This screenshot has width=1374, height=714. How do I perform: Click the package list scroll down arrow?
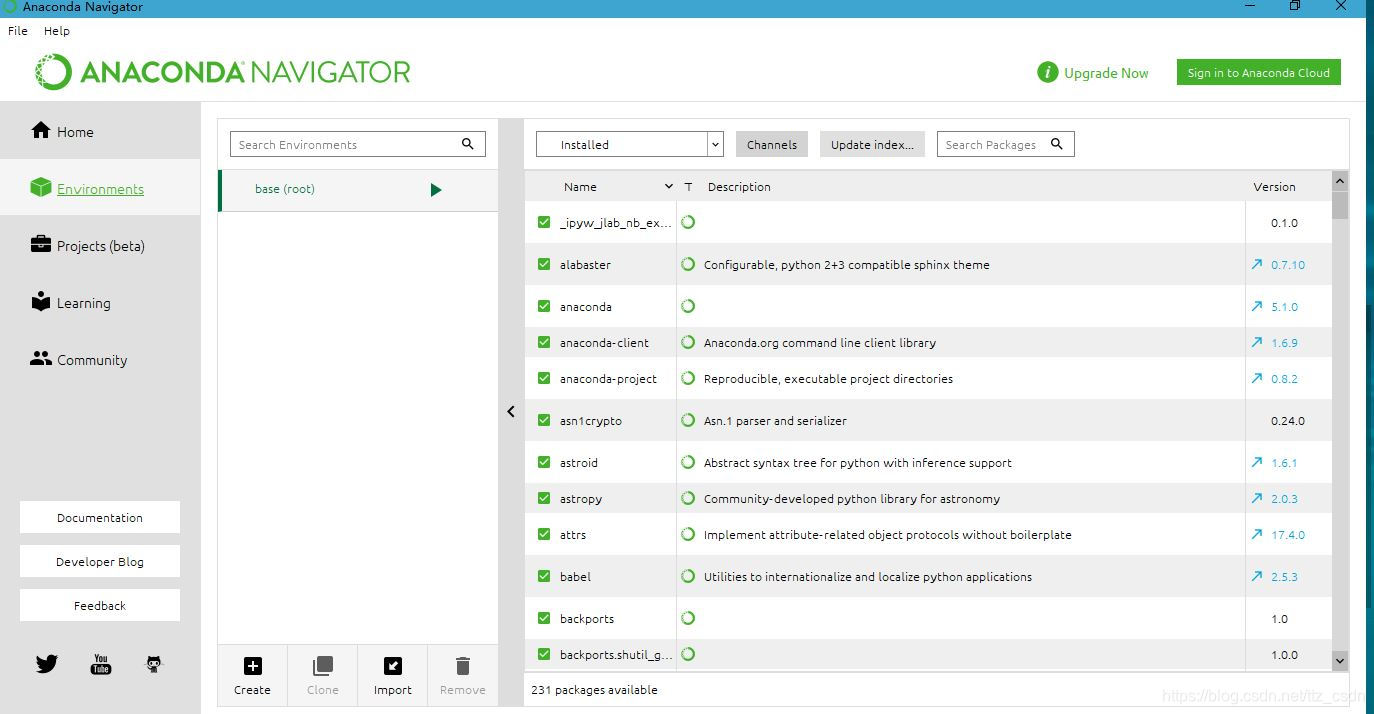click(x=1340, y=660)
